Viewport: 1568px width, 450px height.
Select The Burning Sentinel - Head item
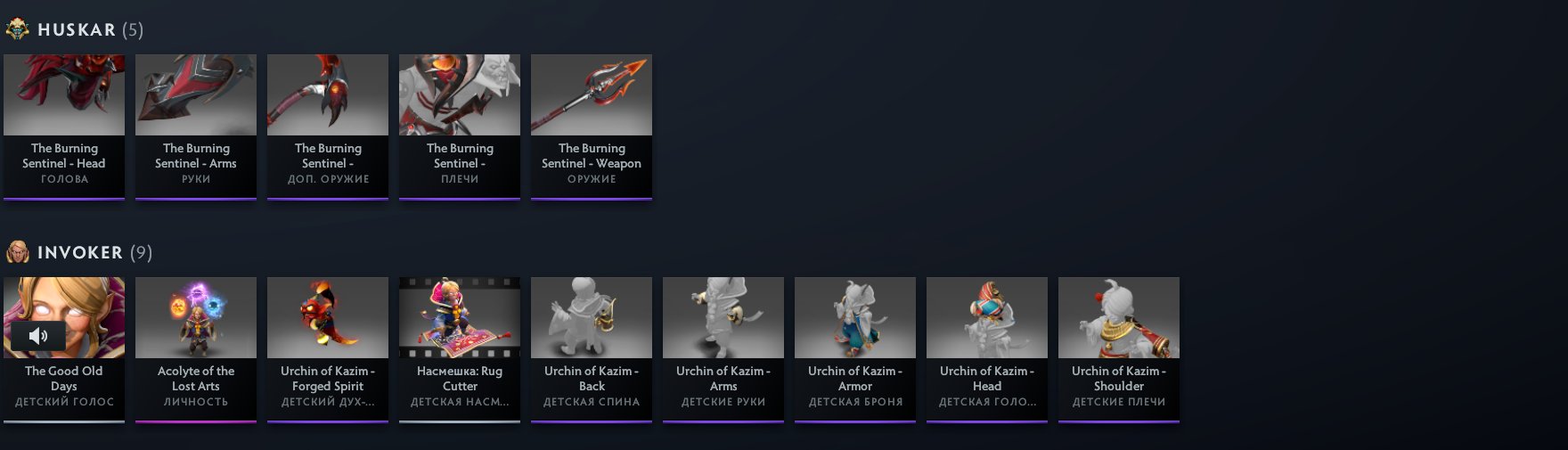coord(64,127)
